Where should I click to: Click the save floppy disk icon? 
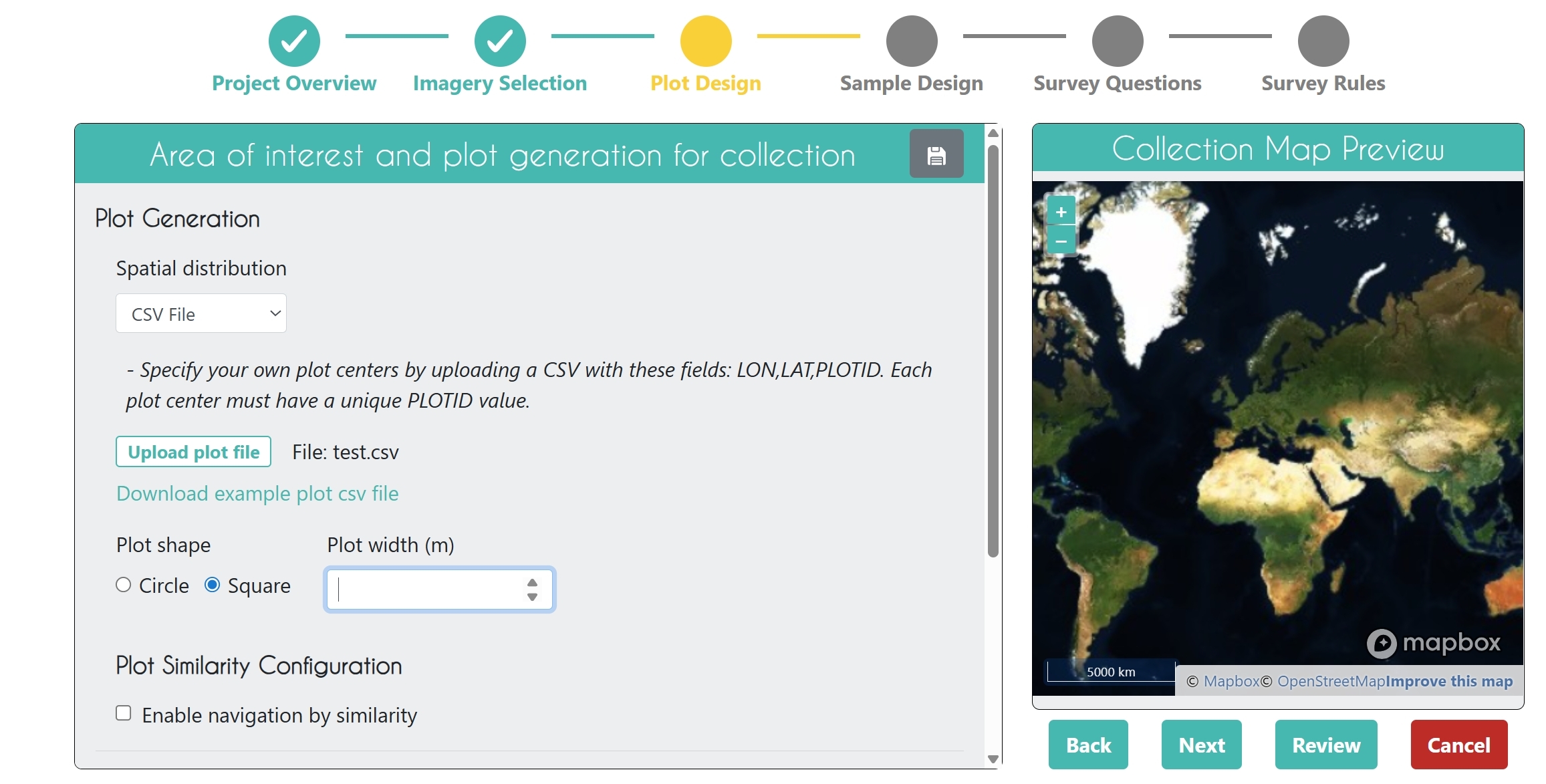(x=936, y=154)
